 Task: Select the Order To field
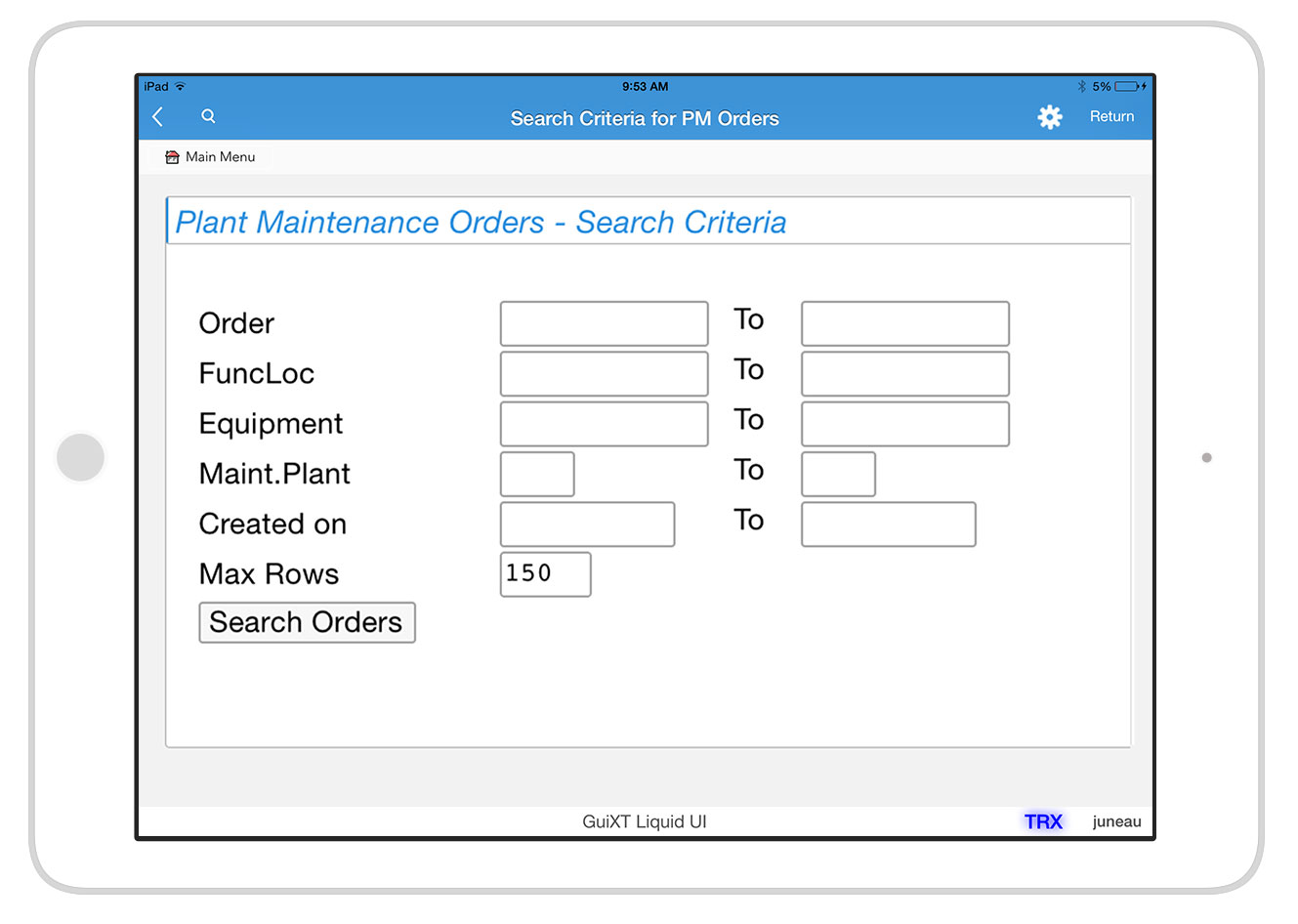pyautogui.click(x=904, y=323)
